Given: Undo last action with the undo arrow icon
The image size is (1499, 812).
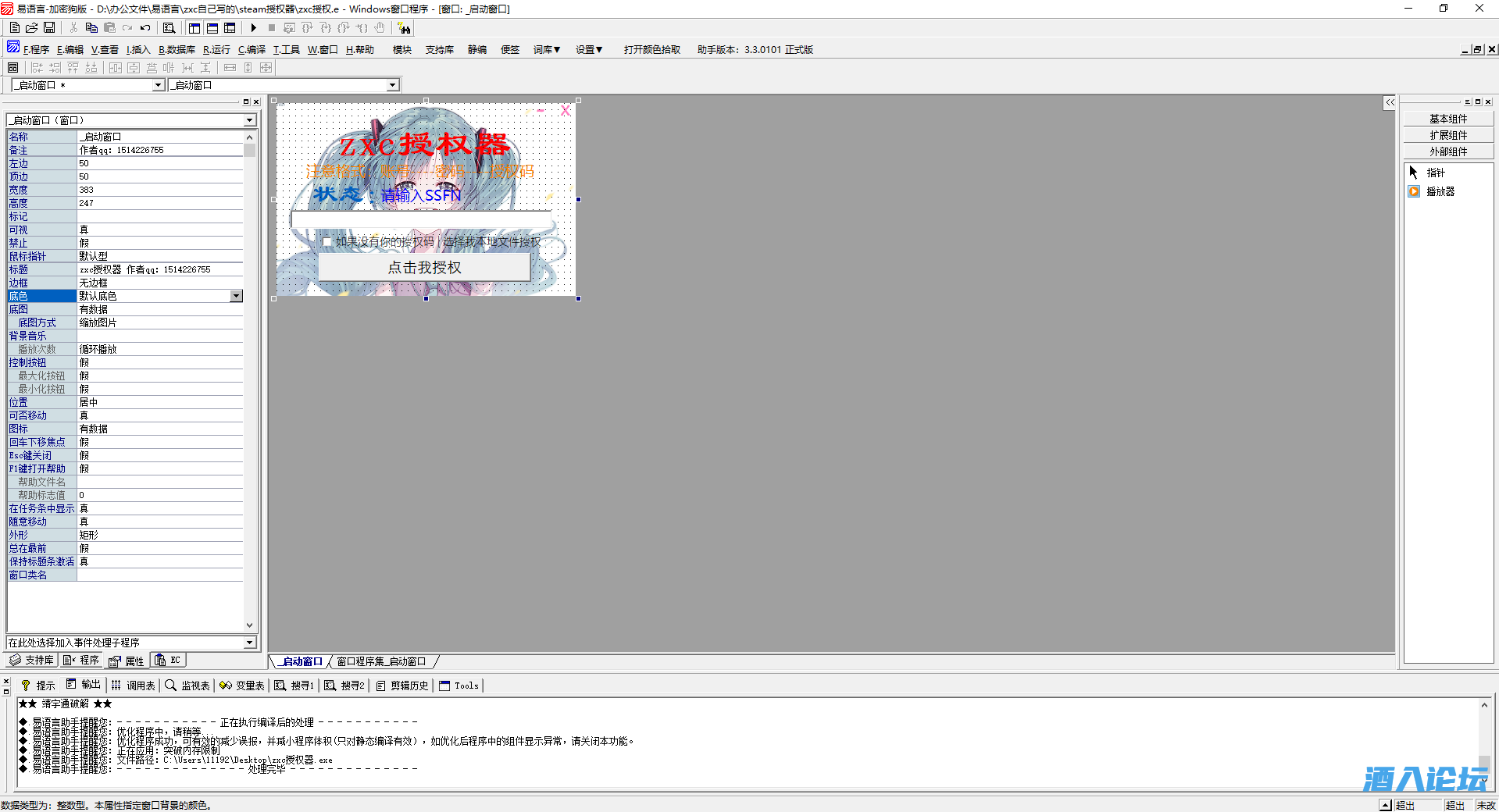Looking at the screenshot, I should [145, 27].
